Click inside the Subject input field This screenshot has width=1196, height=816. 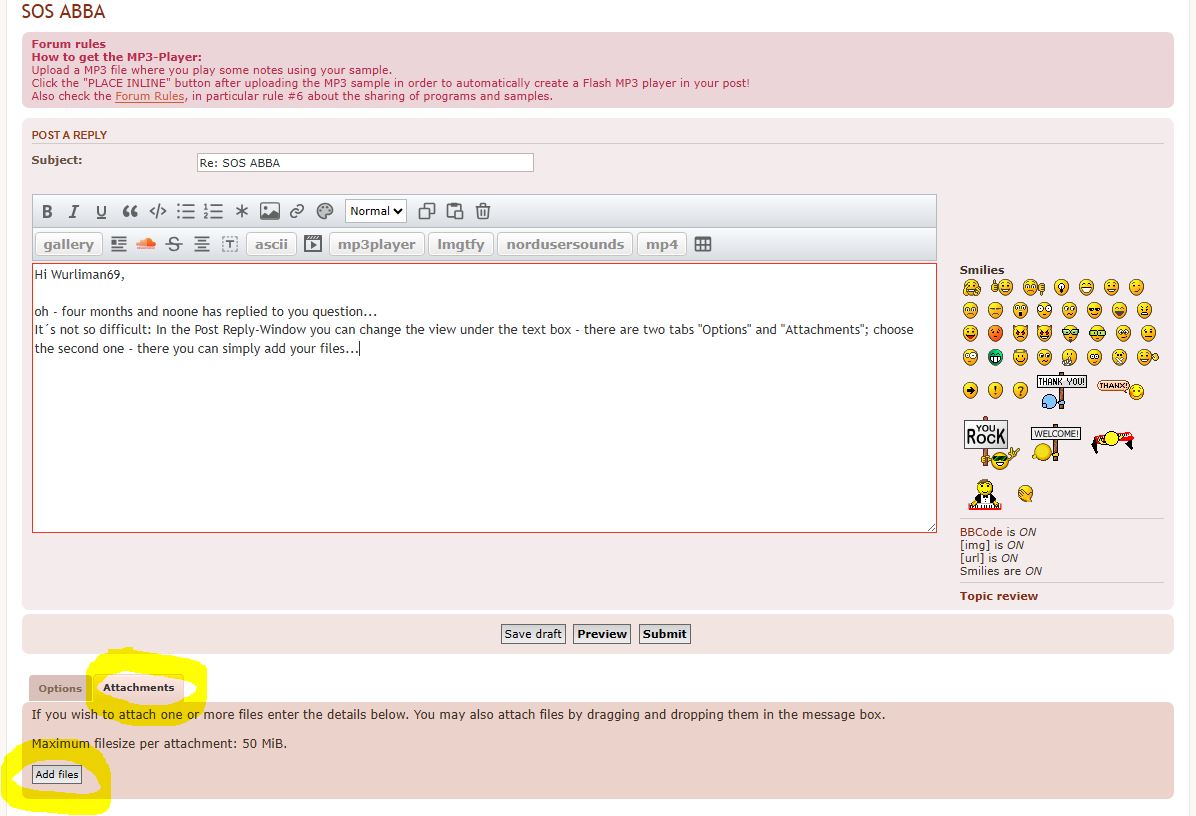pos(365,162)
